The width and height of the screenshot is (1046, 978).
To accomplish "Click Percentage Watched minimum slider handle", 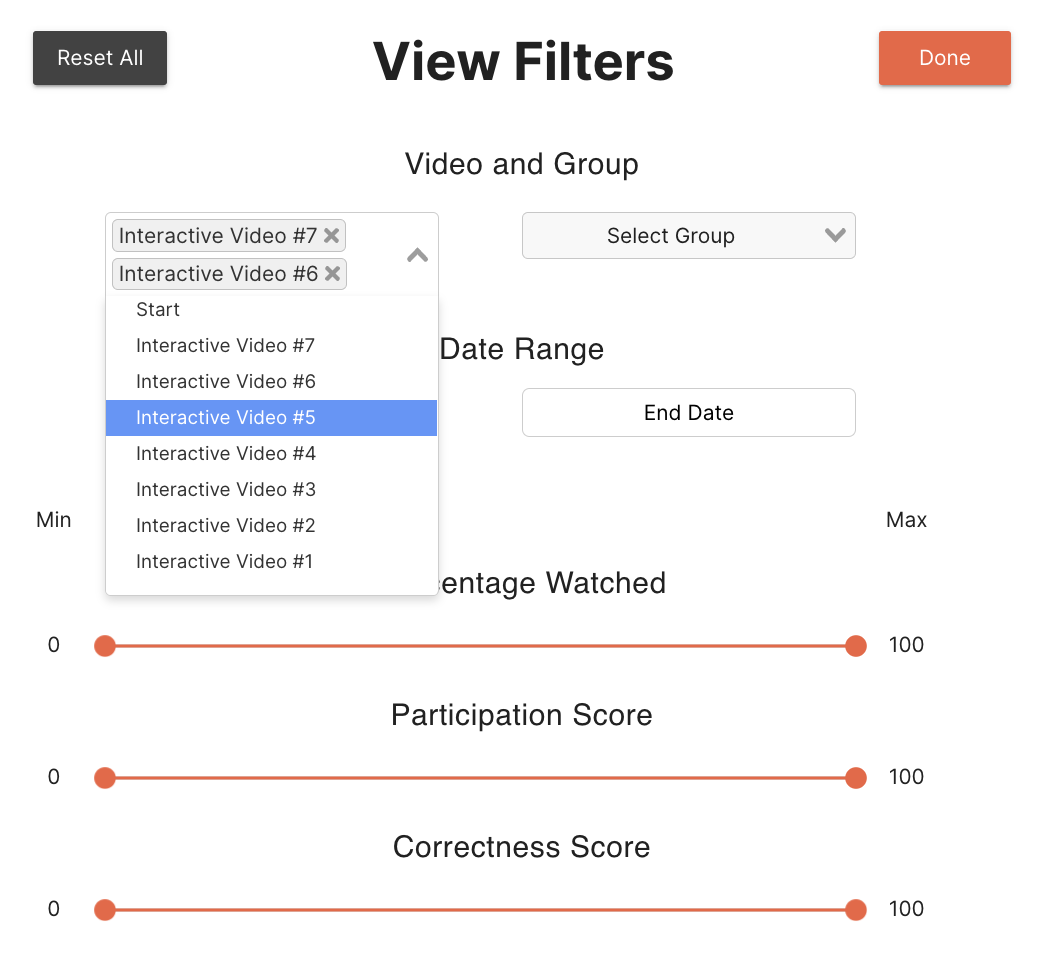I will pyautogui.click(x=105, y=646).
